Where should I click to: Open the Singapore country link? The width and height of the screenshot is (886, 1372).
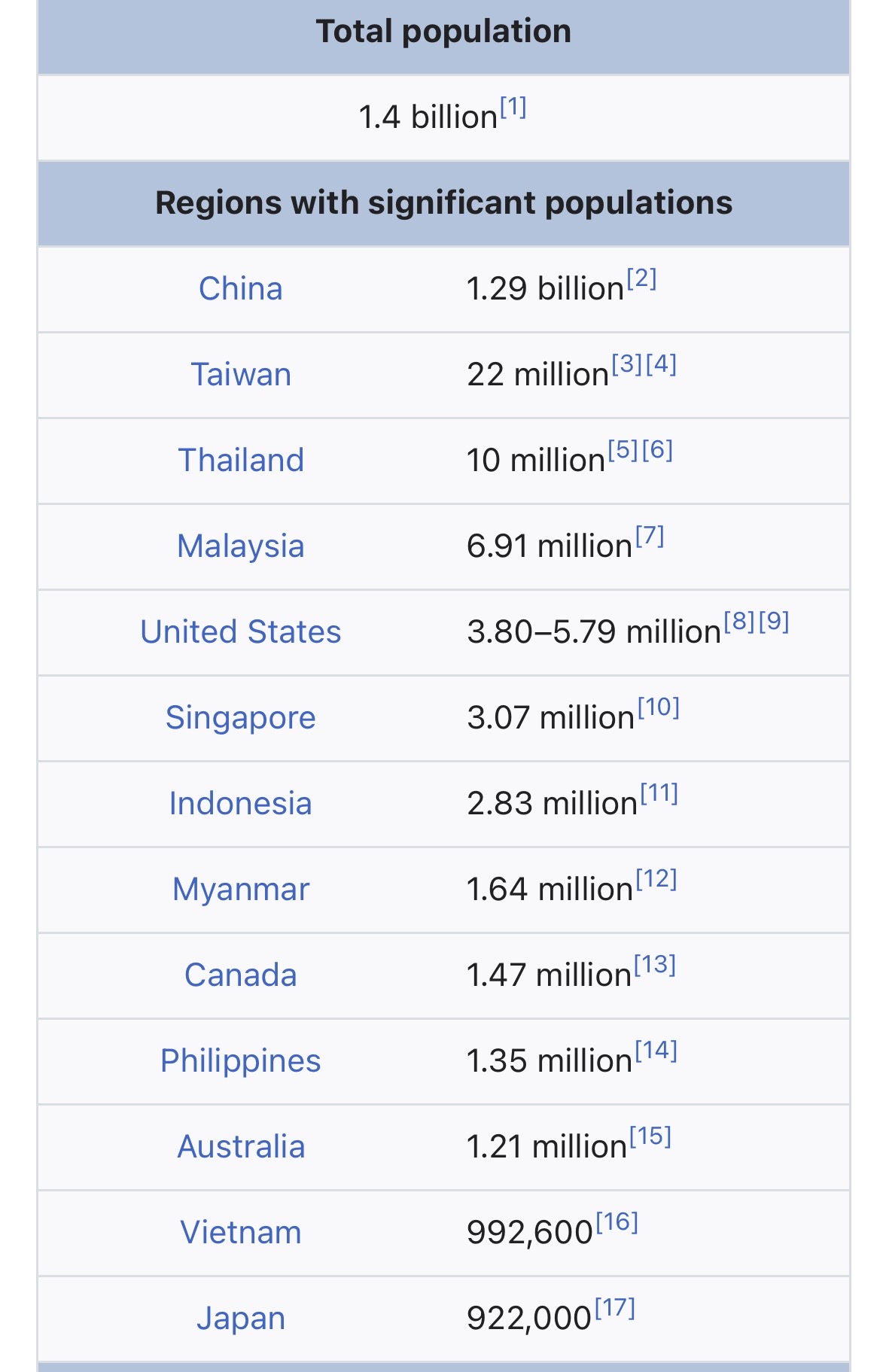point(241,718)
